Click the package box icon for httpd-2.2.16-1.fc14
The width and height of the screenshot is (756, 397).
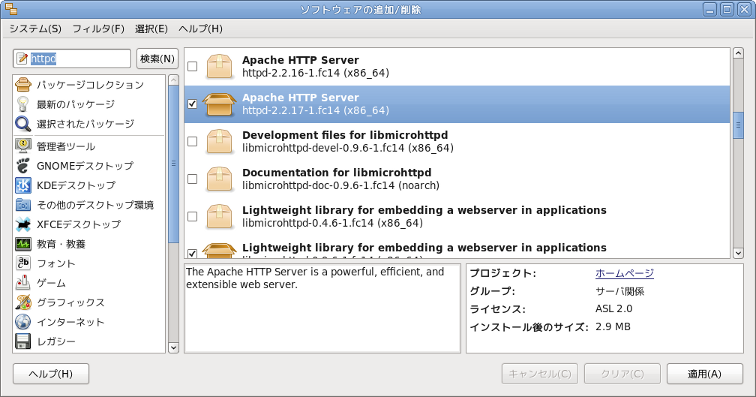219,67
